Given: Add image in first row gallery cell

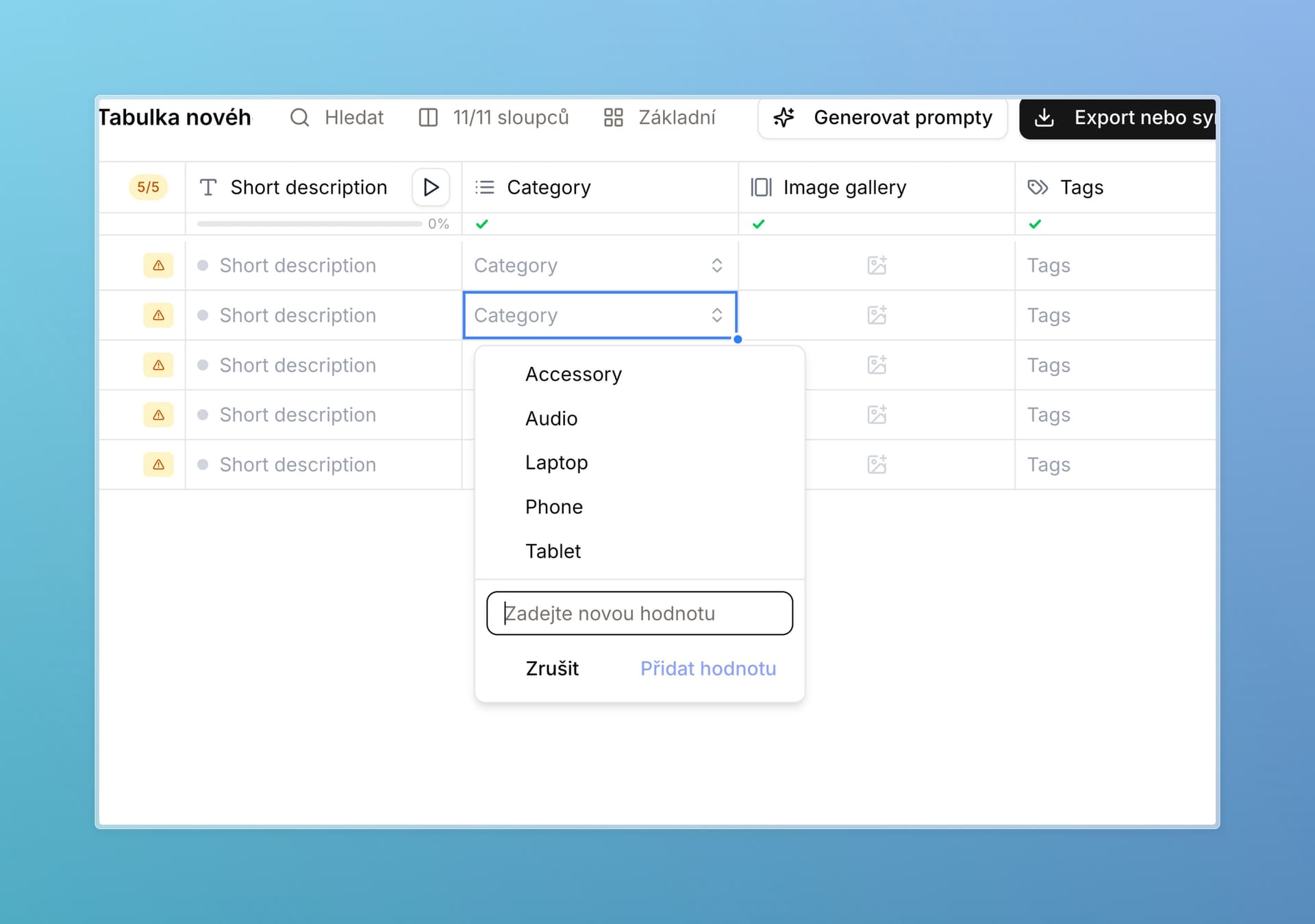Looking at the screenshot, I should click(877, 265).
